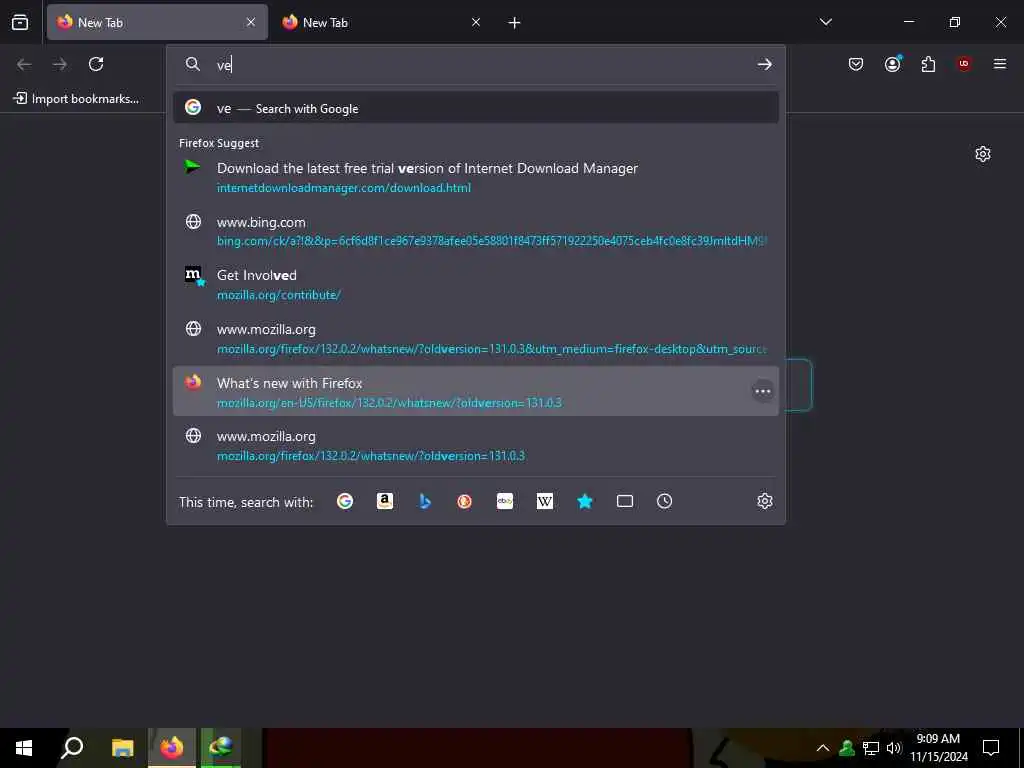Open last www.mozilla.org whatsnew suggestion
The image size is (1024, 768).
pyautogui.click(x=476, y=445)
